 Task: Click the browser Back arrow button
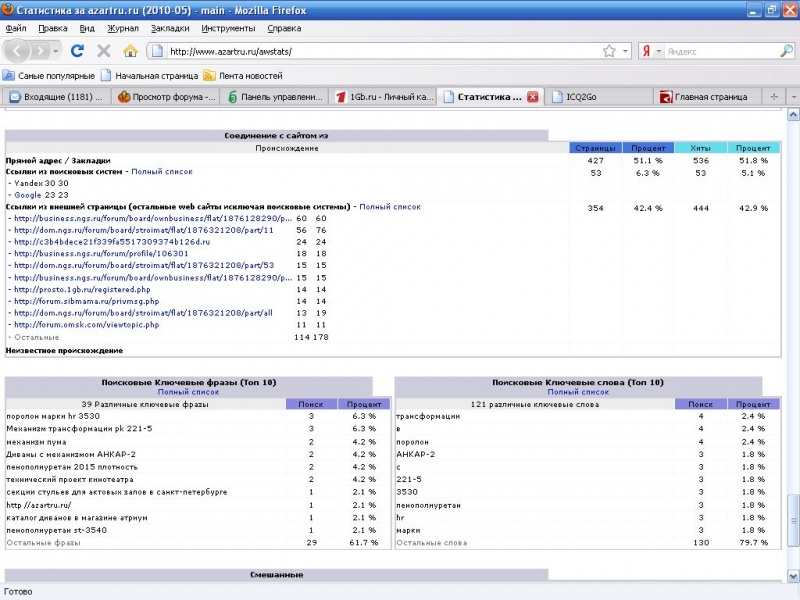pos(18,50)
